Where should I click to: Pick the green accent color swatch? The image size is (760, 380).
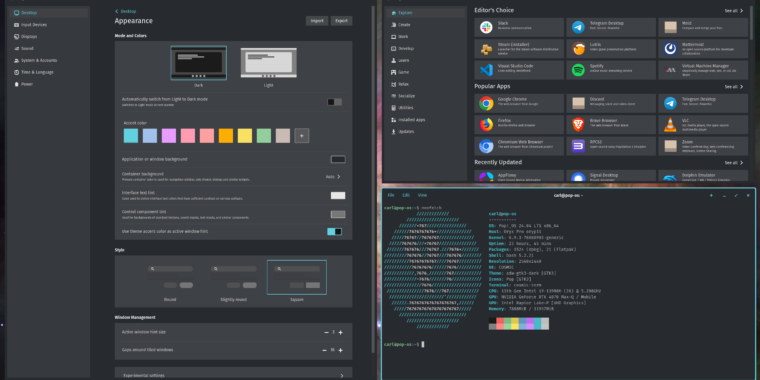[264, 136]
